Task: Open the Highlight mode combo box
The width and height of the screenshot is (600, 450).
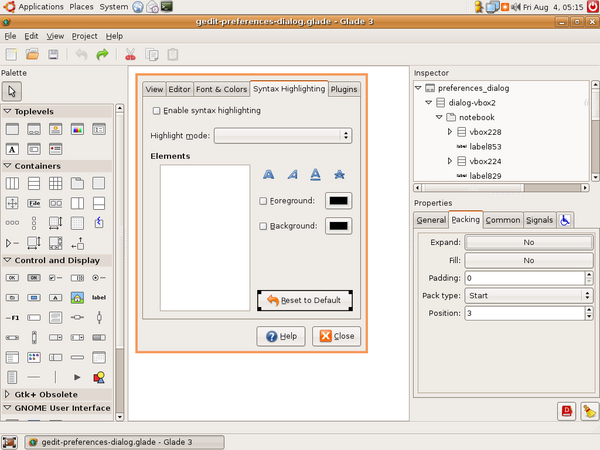Action: [283, 135]
